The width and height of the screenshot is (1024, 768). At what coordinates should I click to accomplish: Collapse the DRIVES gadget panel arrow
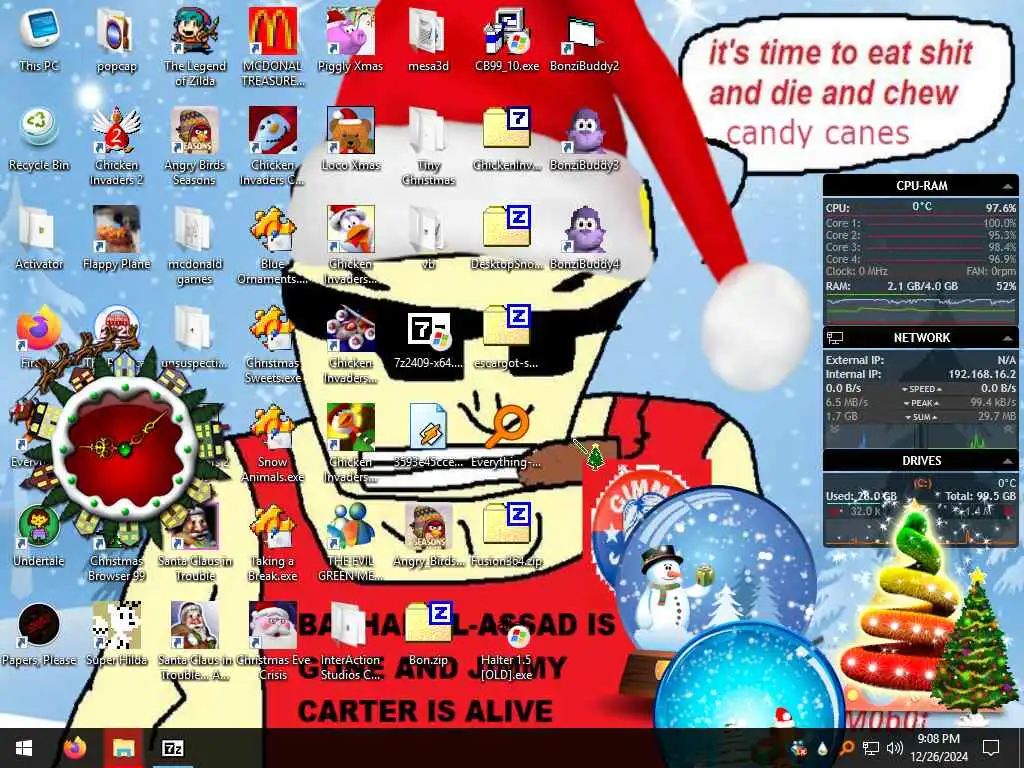(1007, 461)
